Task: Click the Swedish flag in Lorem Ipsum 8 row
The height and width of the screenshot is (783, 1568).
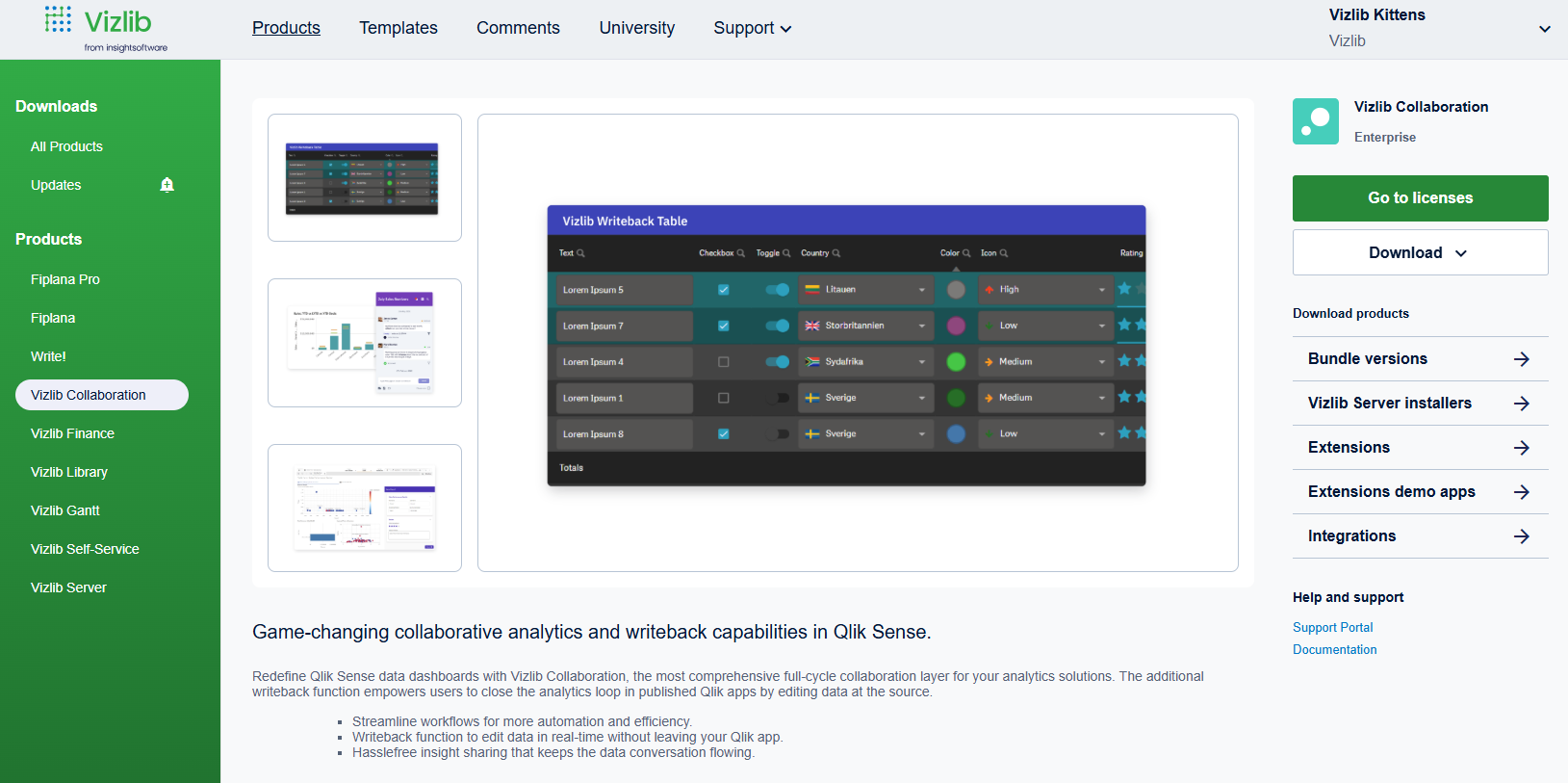Action: pos(812,434)
